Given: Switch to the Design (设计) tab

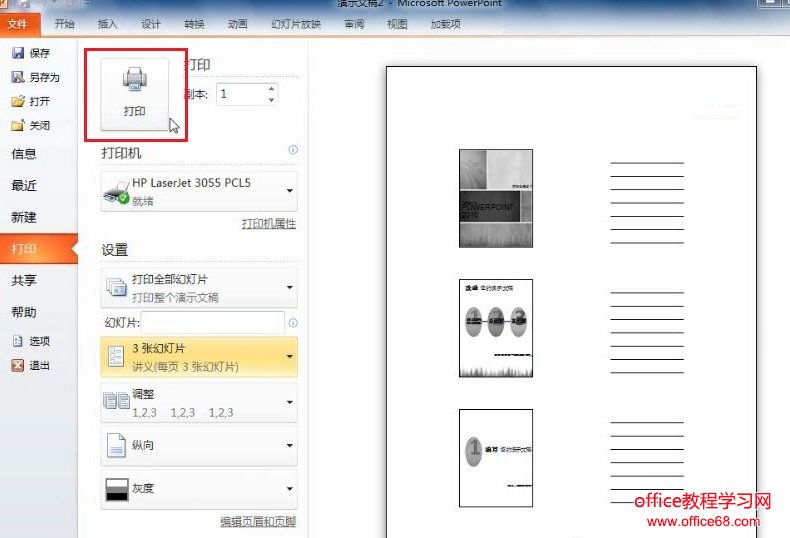Looking at the screenshot, I should 151,24.
